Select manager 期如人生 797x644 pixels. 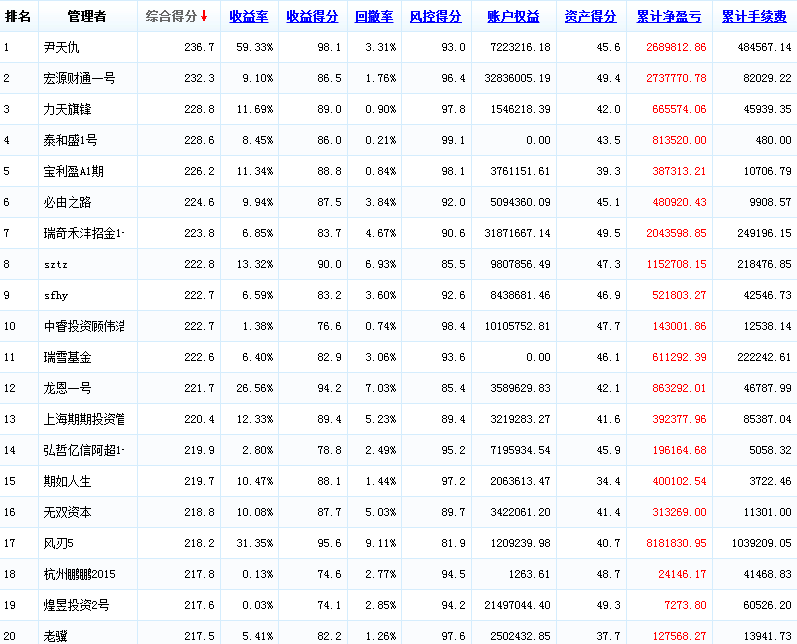coord(67,481)
